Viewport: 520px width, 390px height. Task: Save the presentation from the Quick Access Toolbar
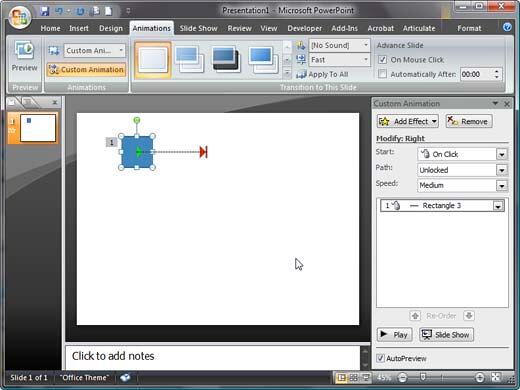coord(45,11)
